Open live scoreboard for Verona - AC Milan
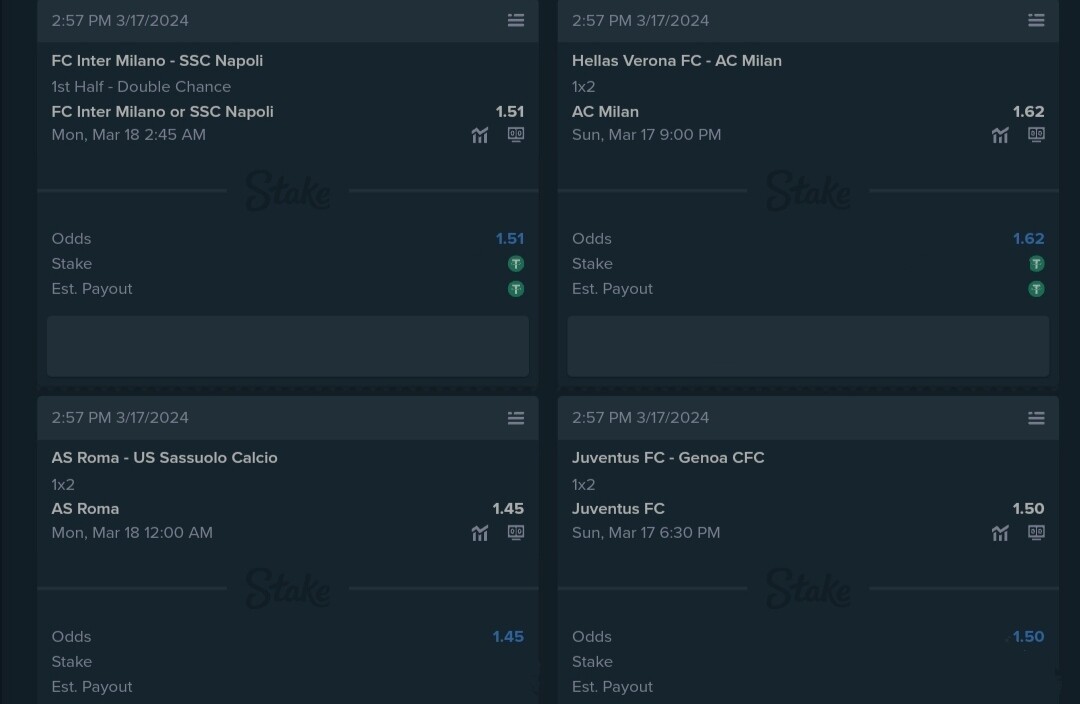This screenshot has height=704, width=1080. 1036,134
